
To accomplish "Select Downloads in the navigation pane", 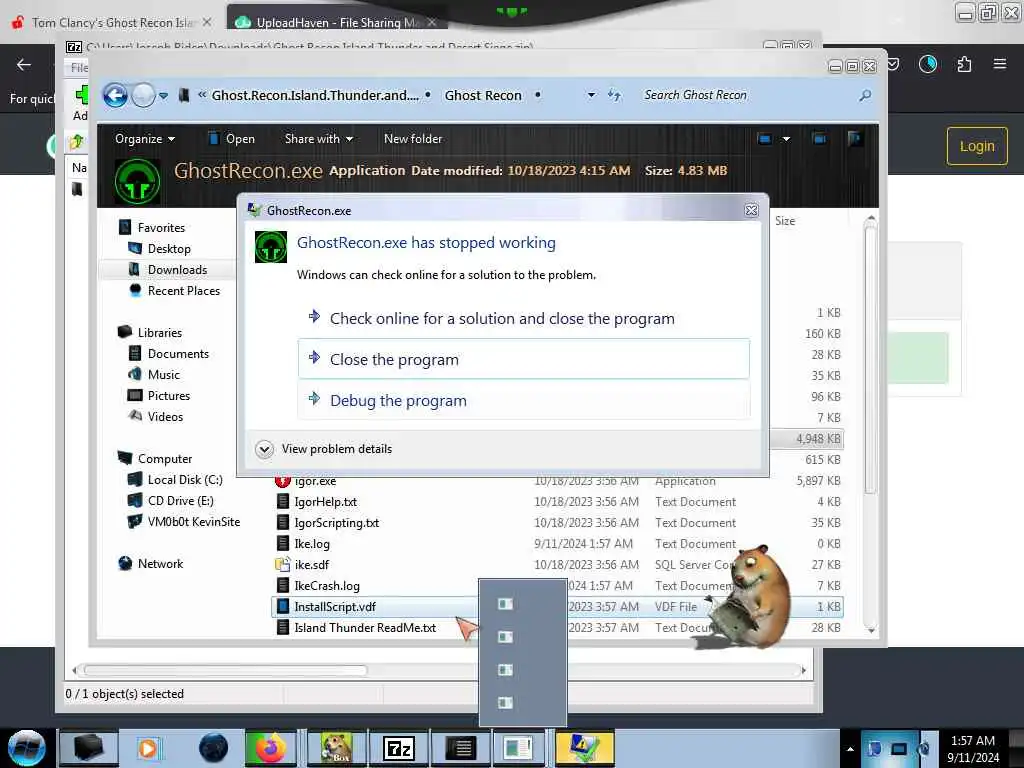I will 176,270.
